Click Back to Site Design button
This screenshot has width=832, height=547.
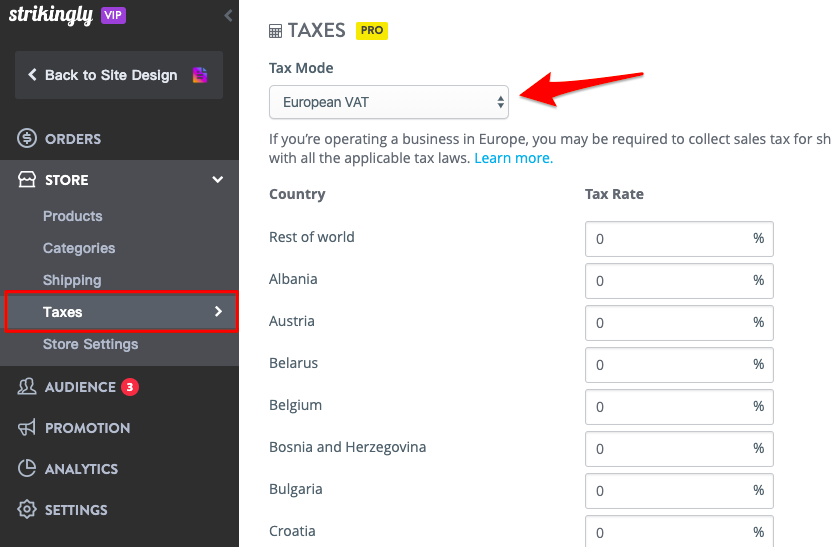(x=119, y=75)
